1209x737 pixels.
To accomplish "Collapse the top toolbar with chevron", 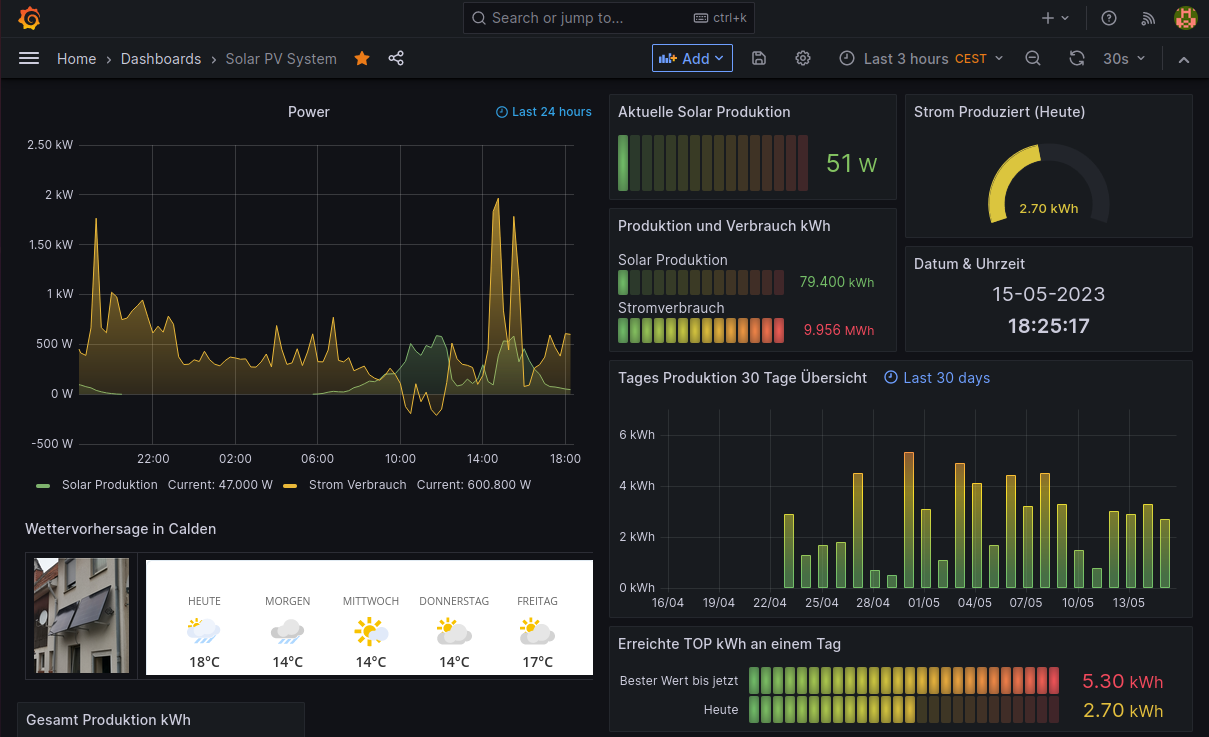I will click(1184, 60).
